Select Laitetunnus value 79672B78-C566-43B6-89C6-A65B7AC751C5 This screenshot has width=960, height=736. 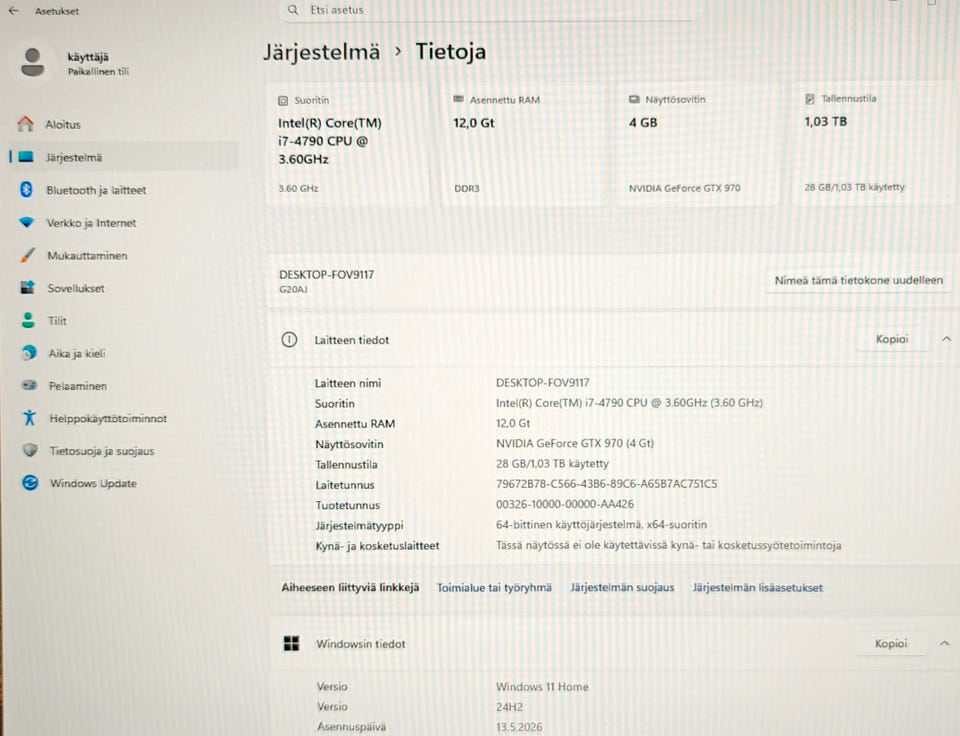pos(606,484)
